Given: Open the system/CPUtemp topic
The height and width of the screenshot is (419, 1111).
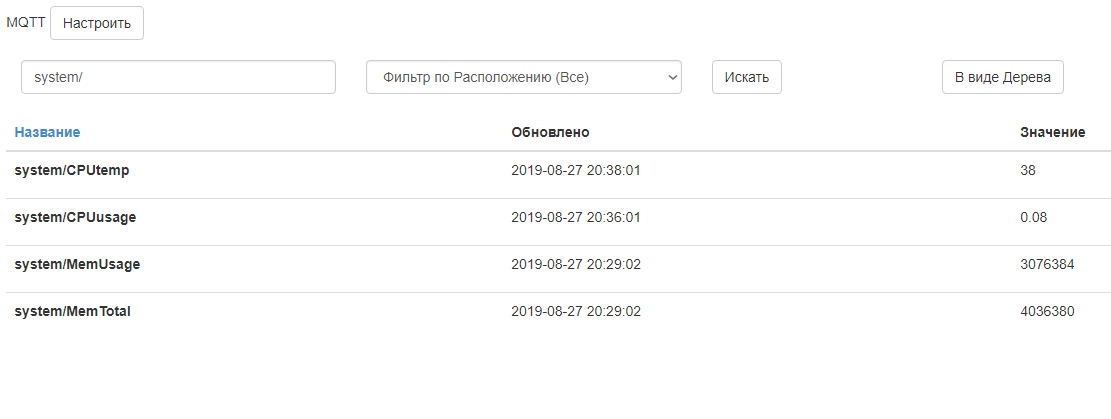Looking at the screenshot, I should click(72, 170).
